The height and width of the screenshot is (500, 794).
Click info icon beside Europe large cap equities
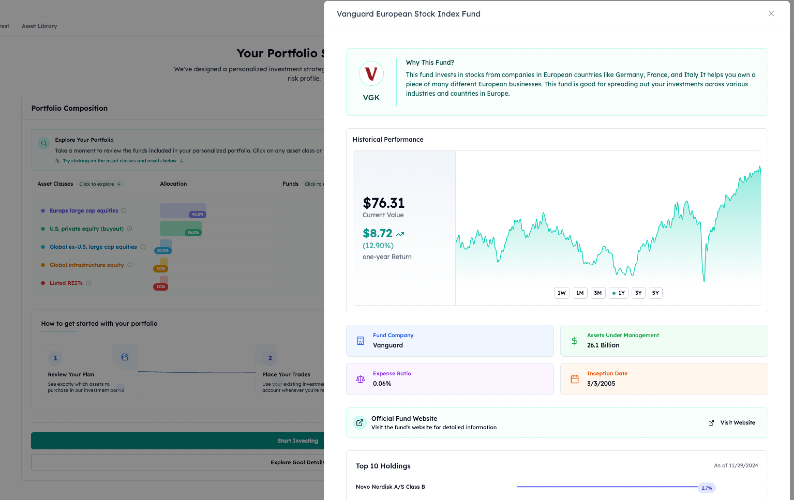[x=124, y=211]
